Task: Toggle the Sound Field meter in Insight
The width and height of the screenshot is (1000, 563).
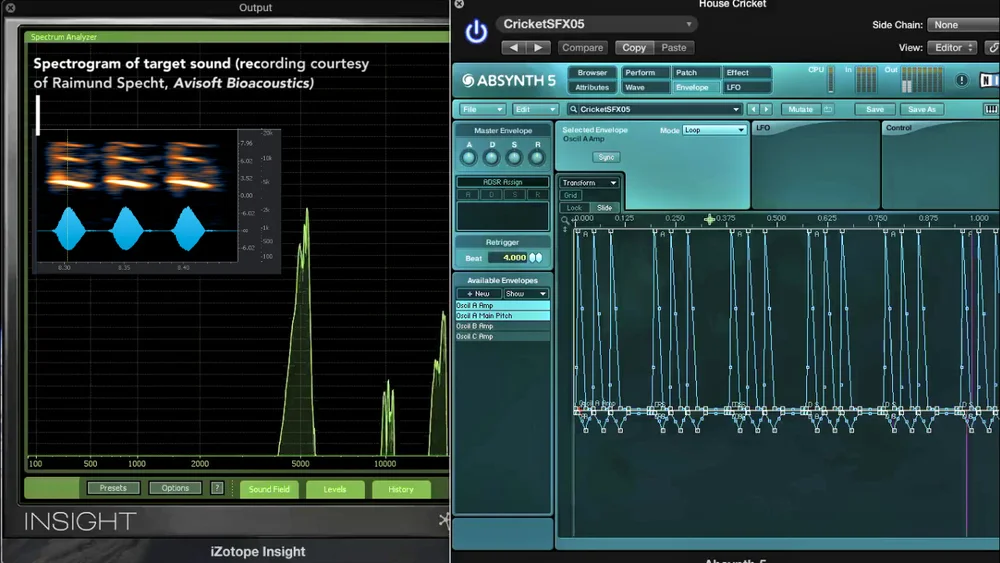Action: (269, 489)
